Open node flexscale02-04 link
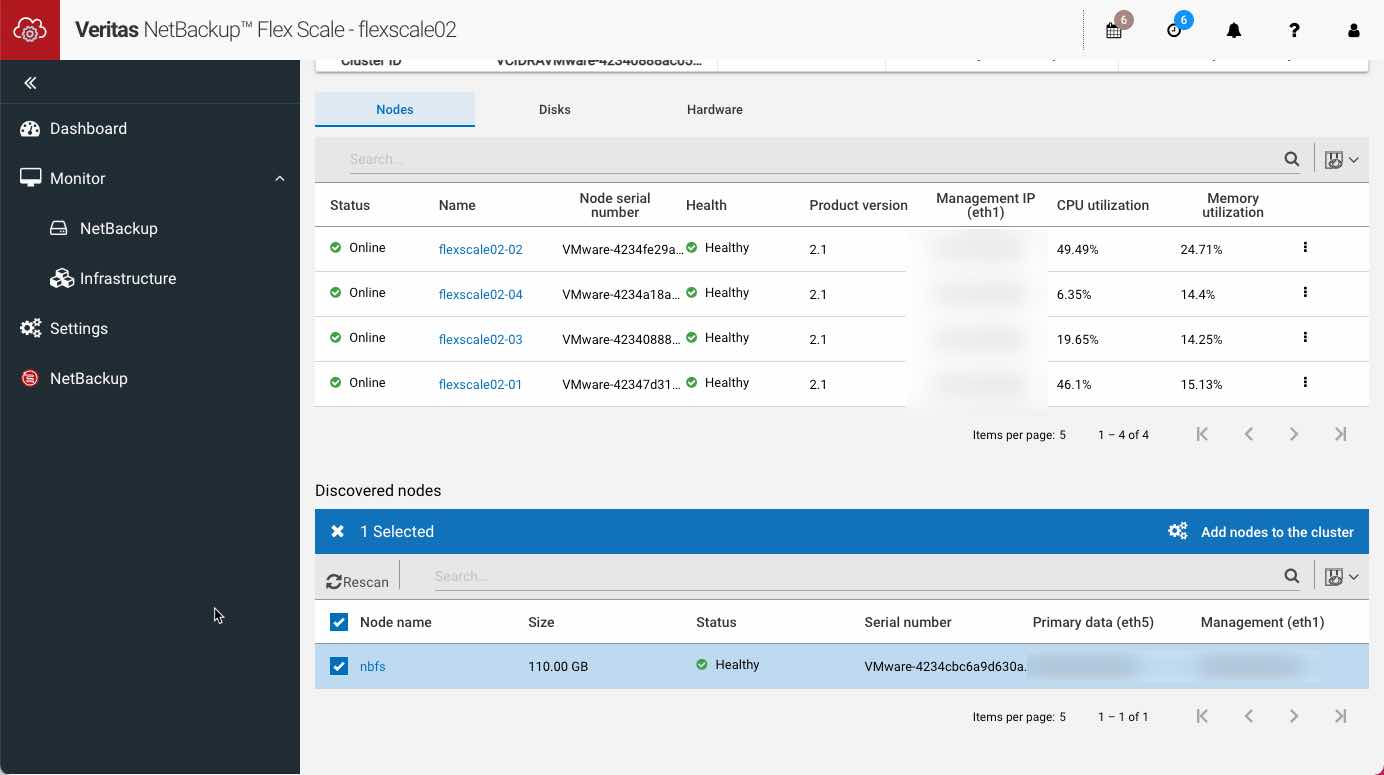1384x775 pixels. tap(481, 294)
